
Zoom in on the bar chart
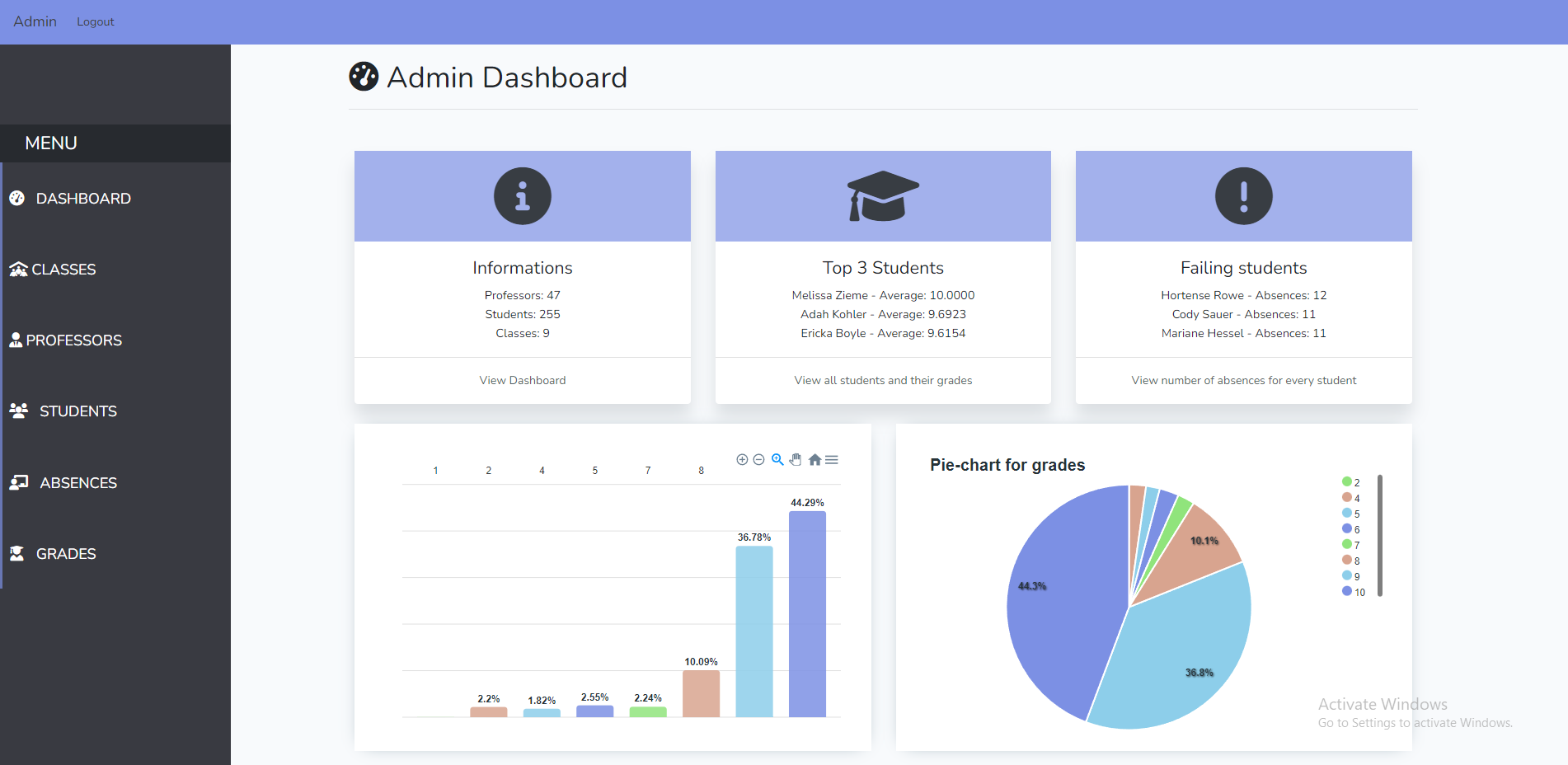(x=741, y=460)
